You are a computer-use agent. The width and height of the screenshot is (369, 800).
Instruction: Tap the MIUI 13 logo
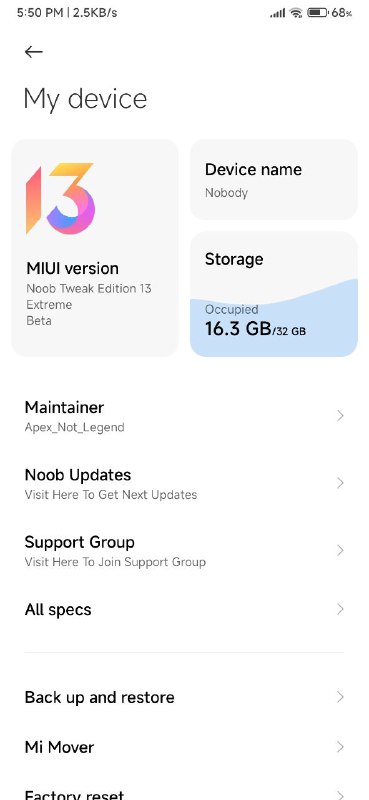tap(60, 198)
